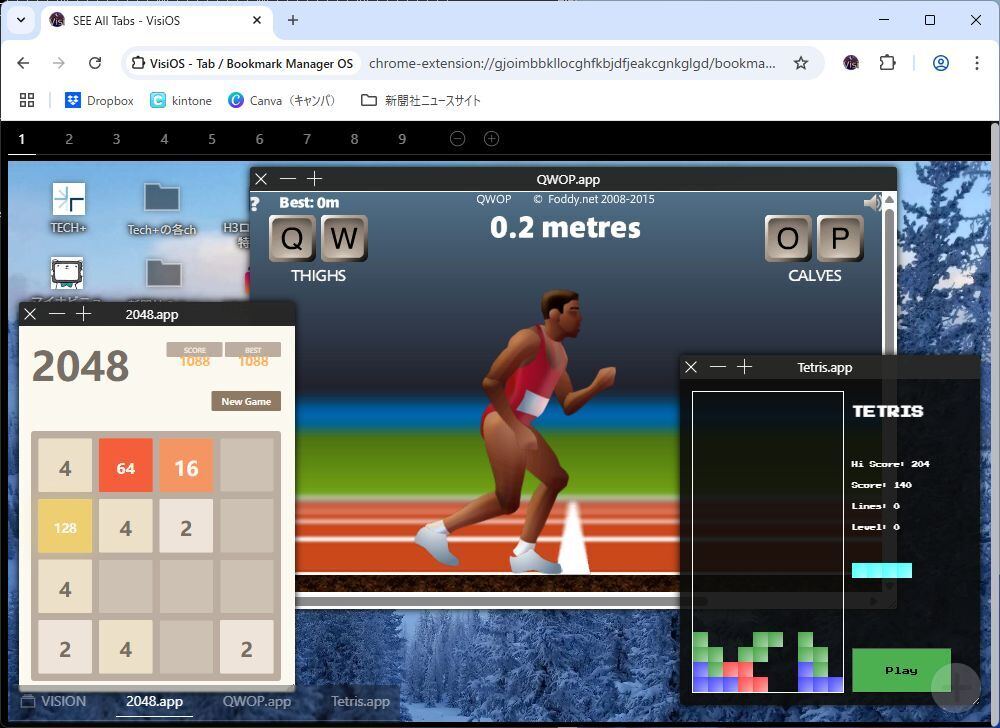1000x728 pixels.
Task: Click the P calf key in QWOP
Action: (841, 238)
